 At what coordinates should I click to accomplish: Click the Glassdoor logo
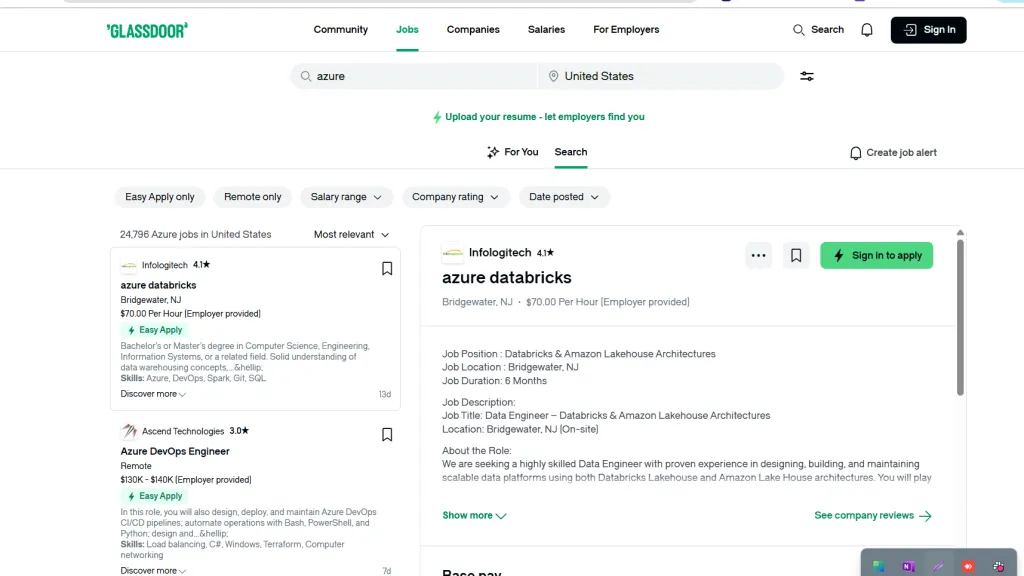(x=147, y=30)
